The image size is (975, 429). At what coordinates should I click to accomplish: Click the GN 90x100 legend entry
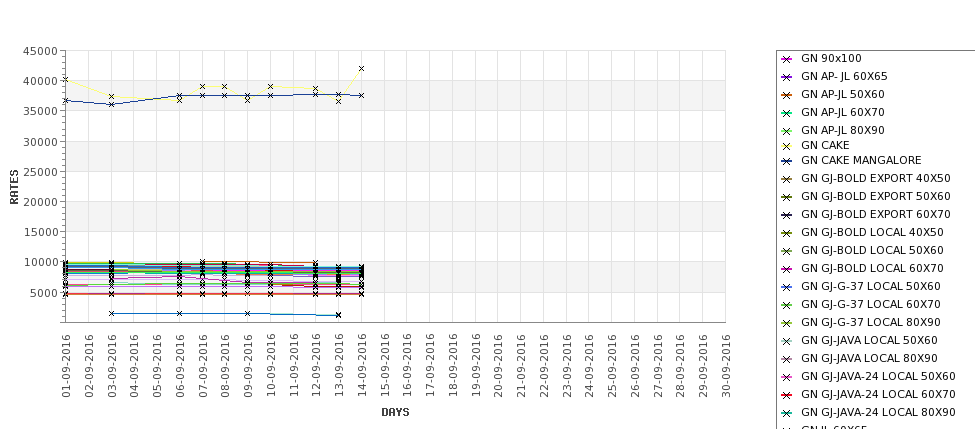(x=821, y=58)
